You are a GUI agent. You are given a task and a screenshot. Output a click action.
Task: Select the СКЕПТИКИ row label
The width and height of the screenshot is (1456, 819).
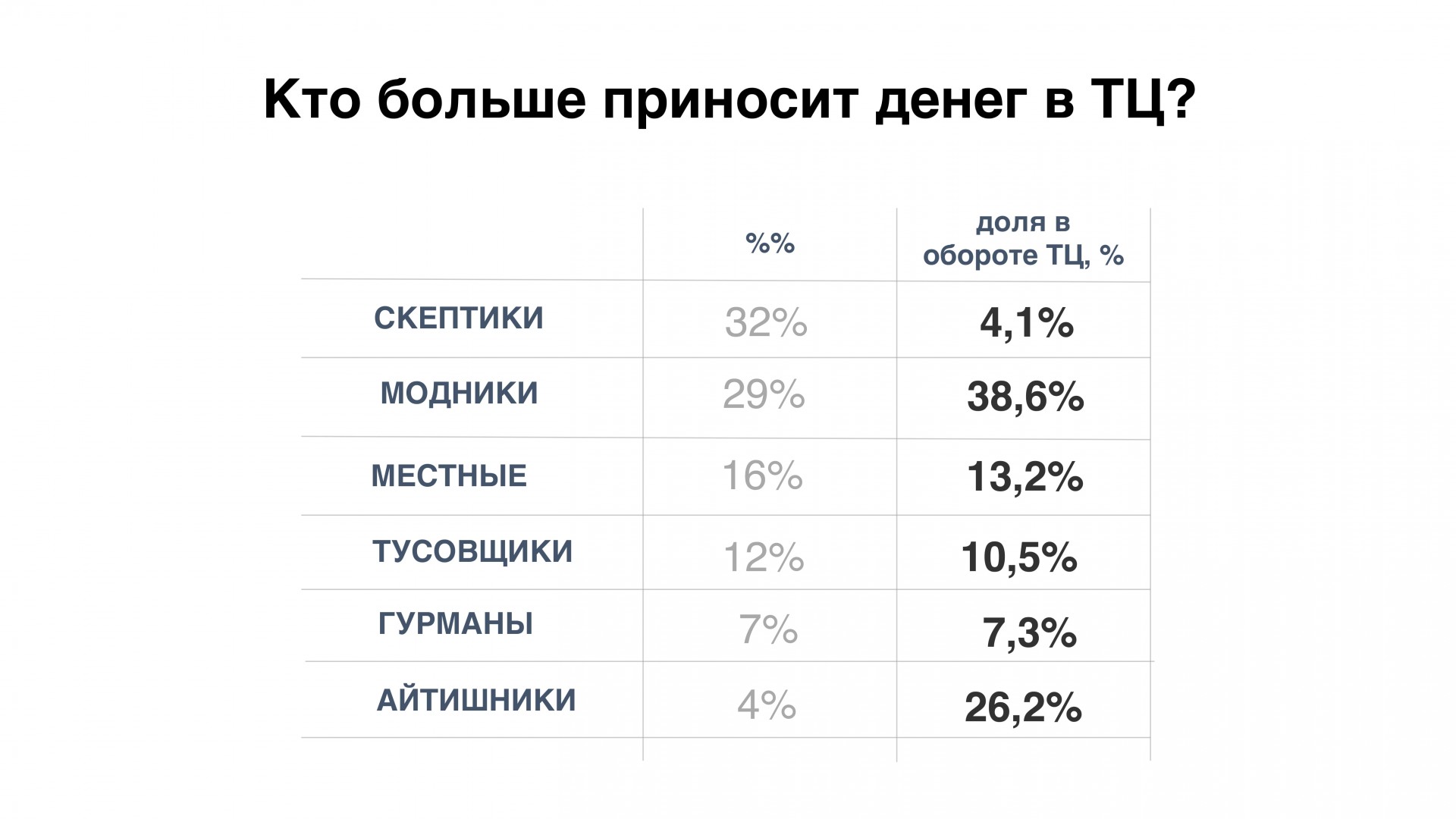[x=459, y=318]
